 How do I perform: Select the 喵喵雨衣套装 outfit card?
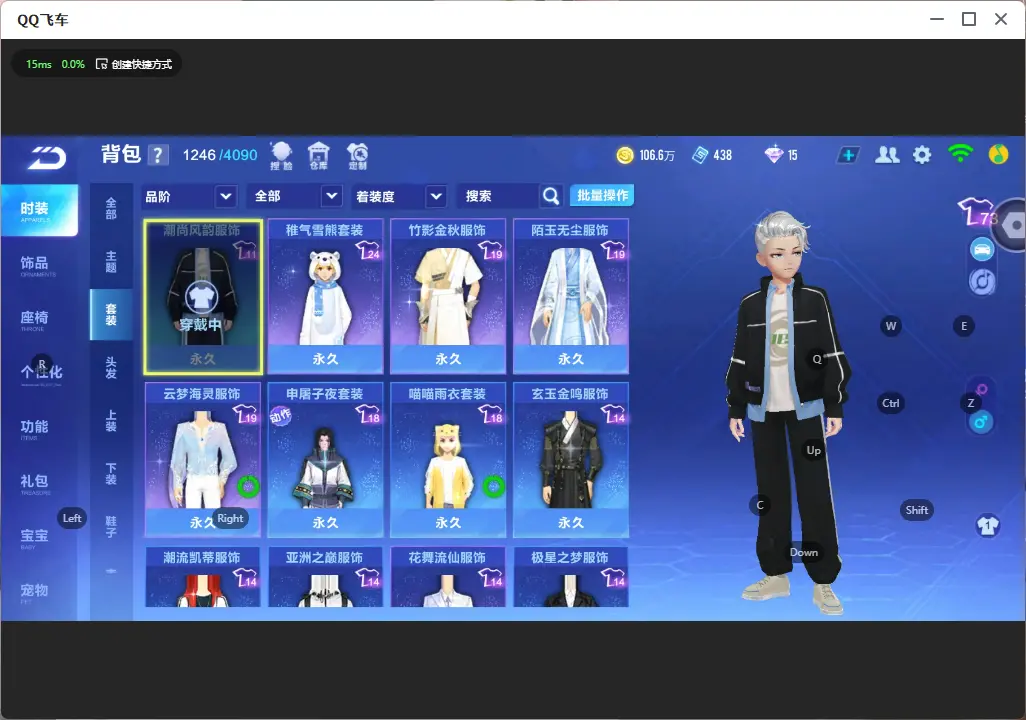[448, 460]
